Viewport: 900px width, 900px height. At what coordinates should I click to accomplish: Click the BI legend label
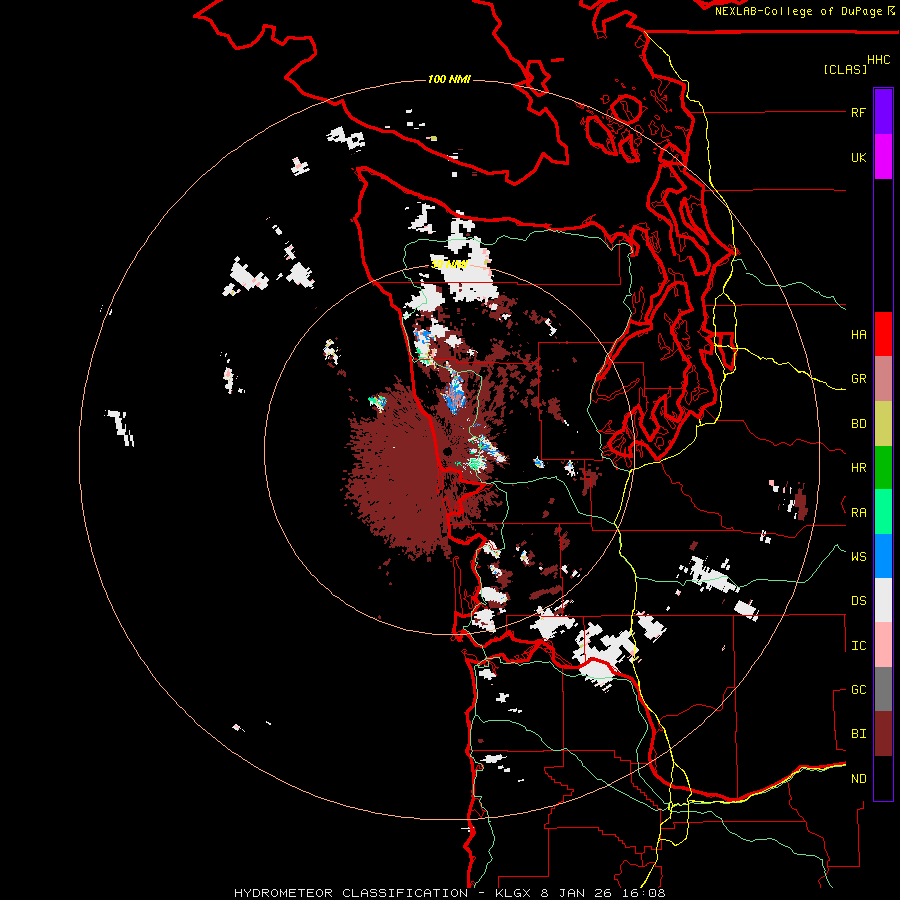858,734
